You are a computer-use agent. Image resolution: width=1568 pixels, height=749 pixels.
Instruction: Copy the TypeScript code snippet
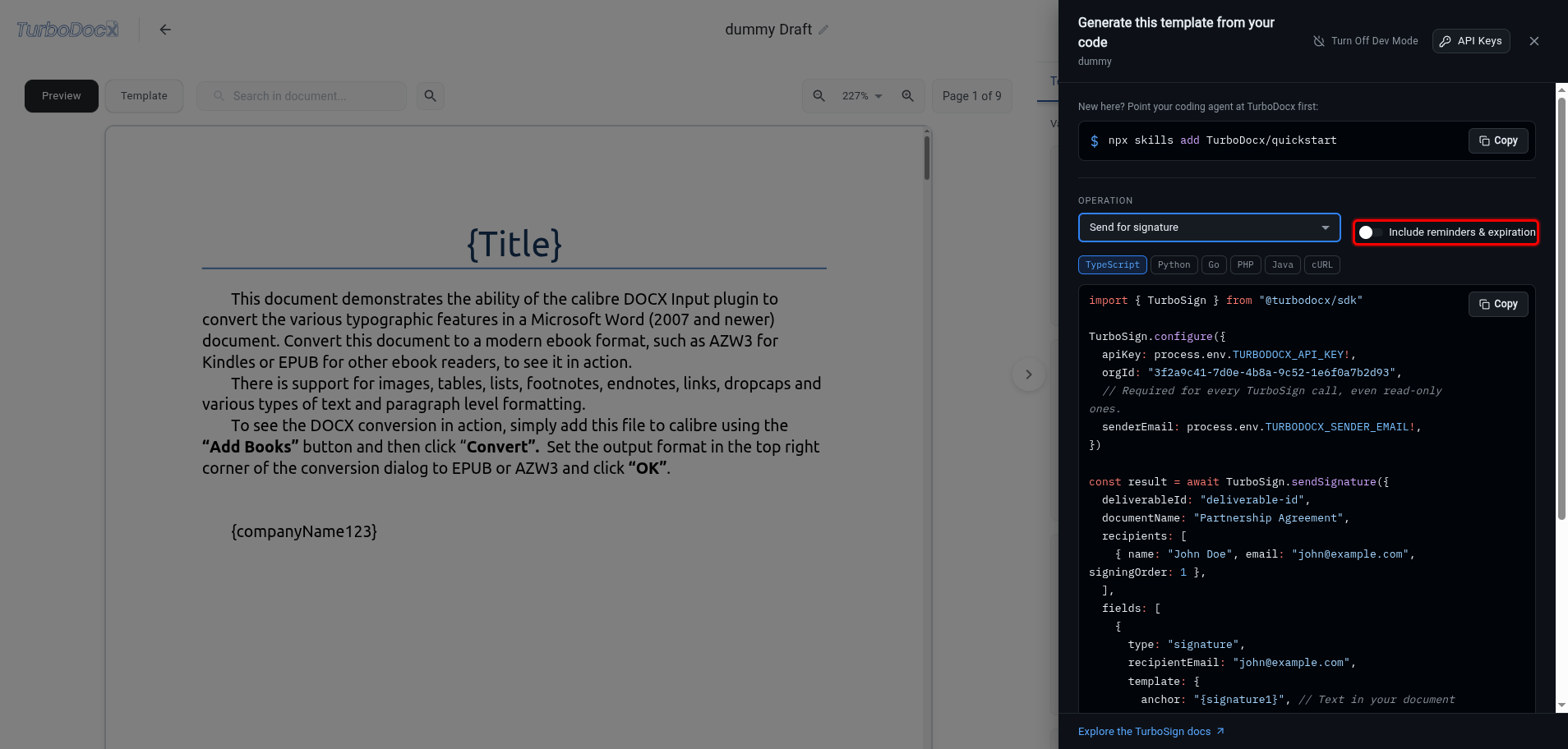pos(1498,305)
